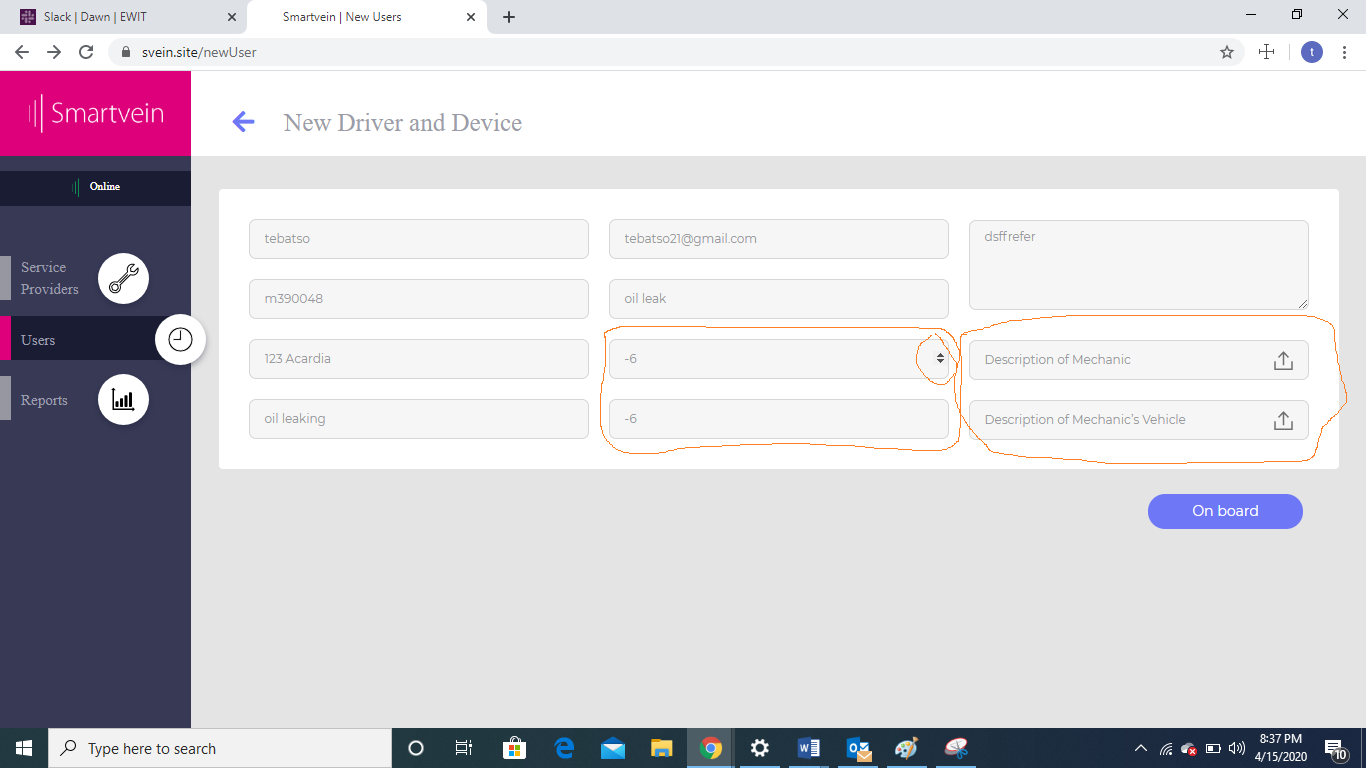The image size is (1366, 768).
Task: Open the Chrome profile avatar menu
Action: (x=1312, y=52)
